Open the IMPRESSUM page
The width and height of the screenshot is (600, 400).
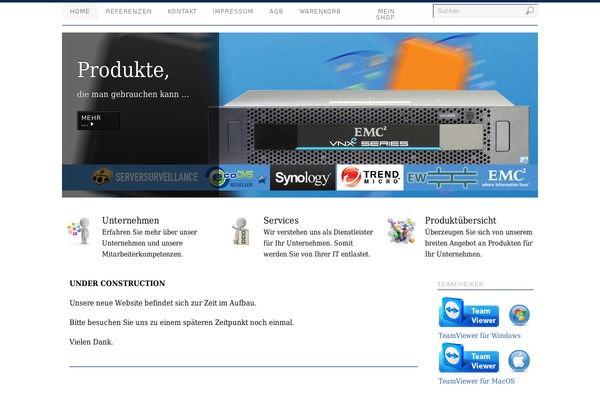(x=233, y=11)
